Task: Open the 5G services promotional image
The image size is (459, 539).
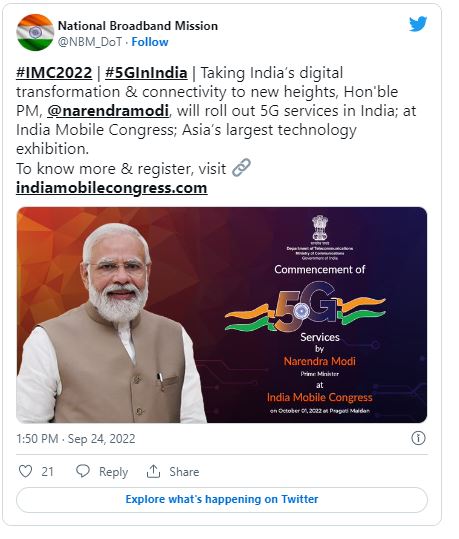Action: [x=222, y=315]
